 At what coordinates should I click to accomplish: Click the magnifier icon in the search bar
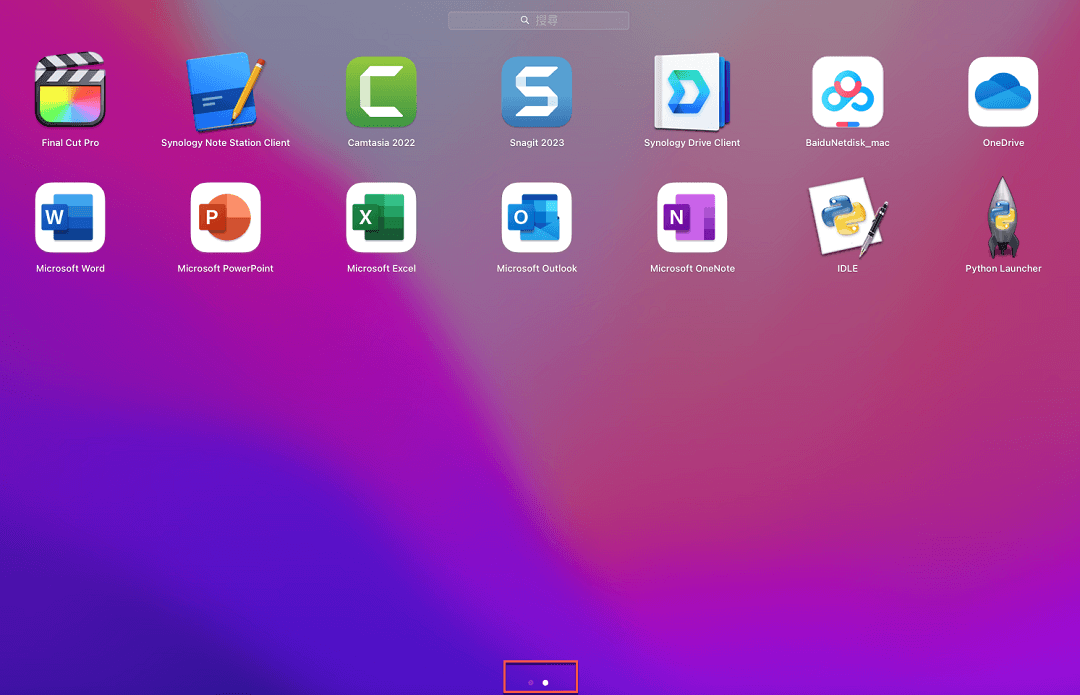525,21
